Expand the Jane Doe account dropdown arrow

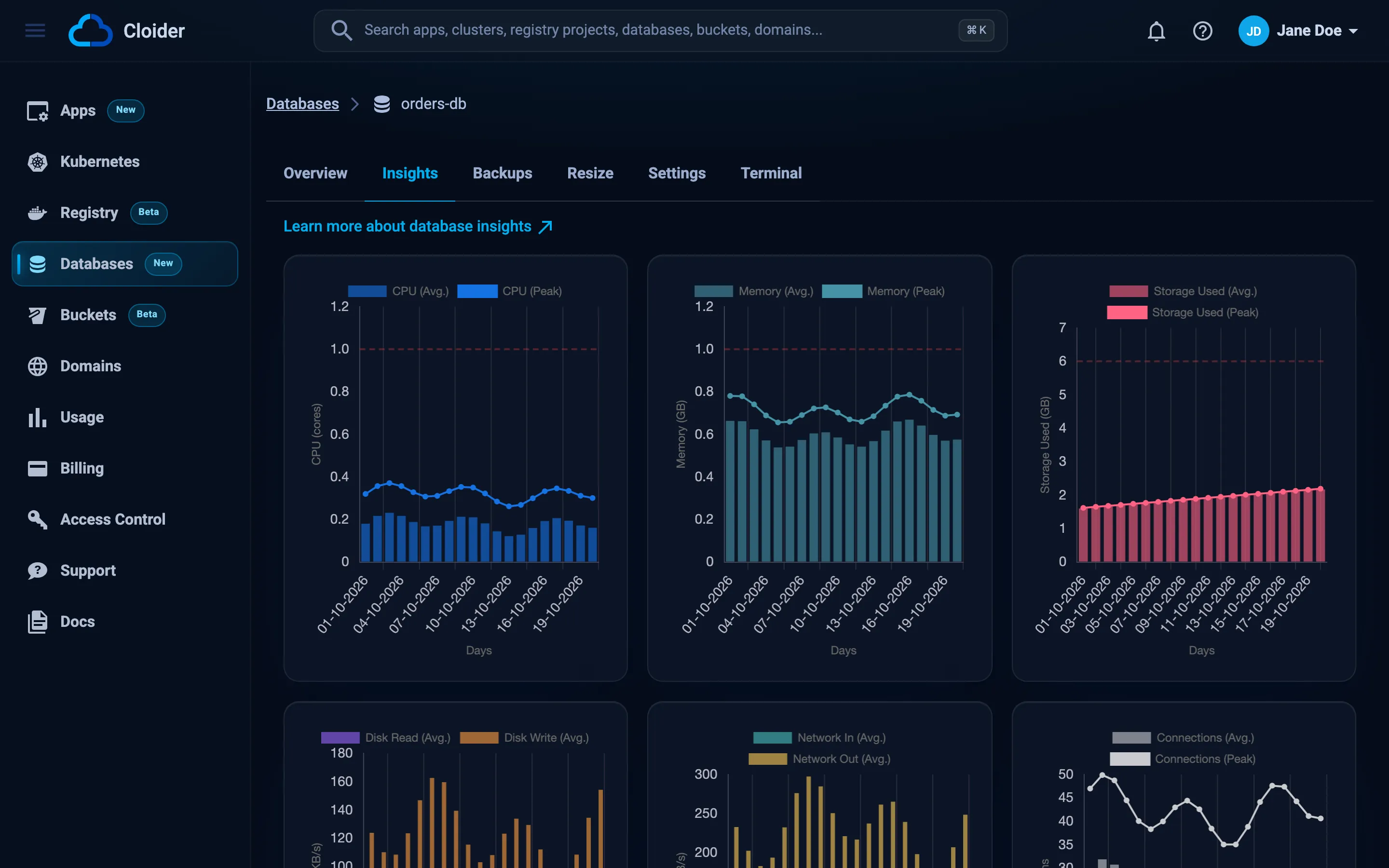point(1353,31)
